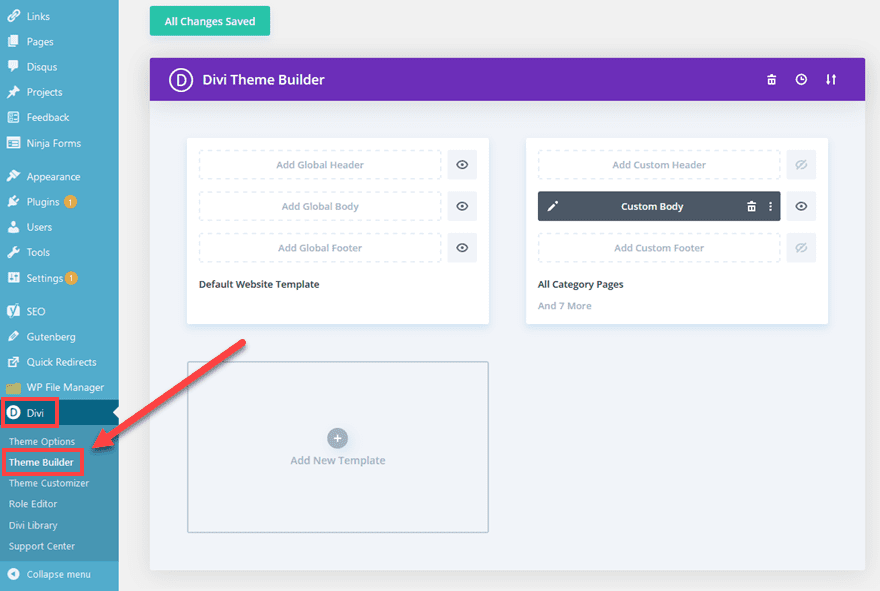Click the Add Global Footer placeholder area
The height and width of the screenshot is (591, 880).
coord(320,247)
